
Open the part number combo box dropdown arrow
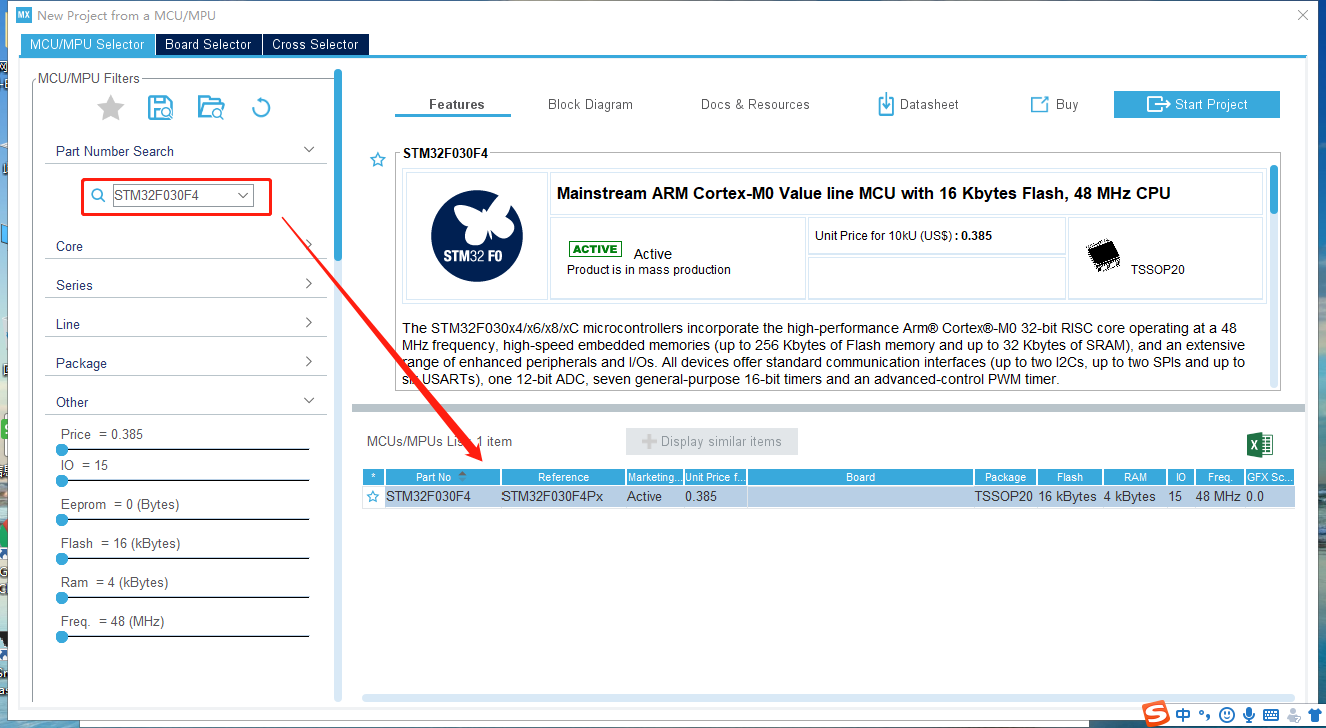pyautogui.click(x=243, y=196)
